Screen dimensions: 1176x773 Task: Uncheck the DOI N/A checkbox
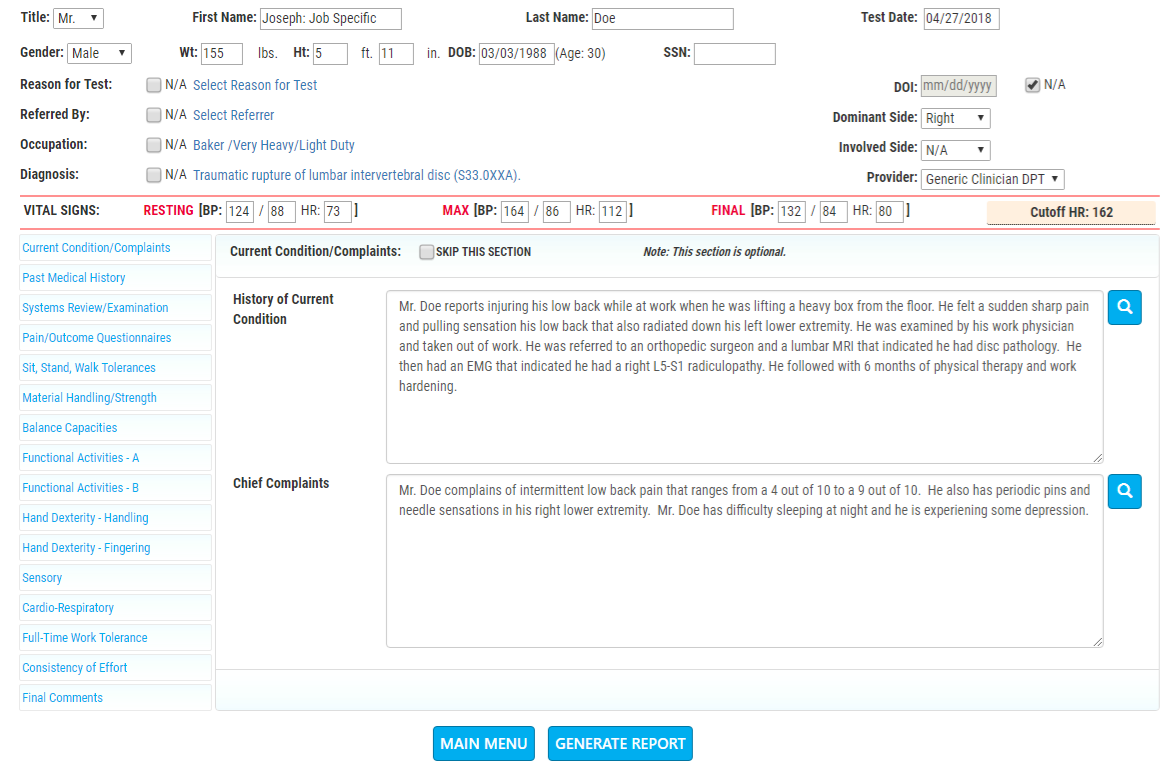tap(1033, 85)
